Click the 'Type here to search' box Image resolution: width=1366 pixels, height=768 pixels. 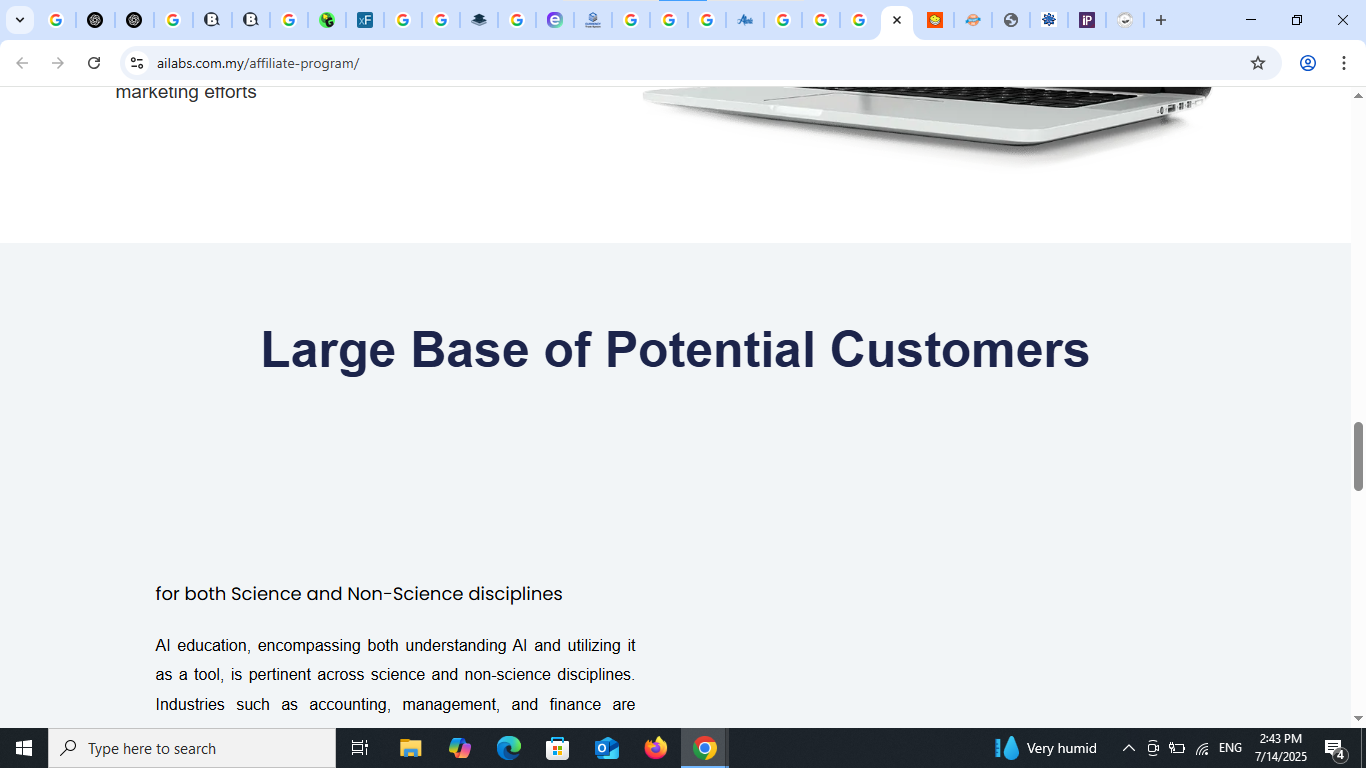pos(192,748)
